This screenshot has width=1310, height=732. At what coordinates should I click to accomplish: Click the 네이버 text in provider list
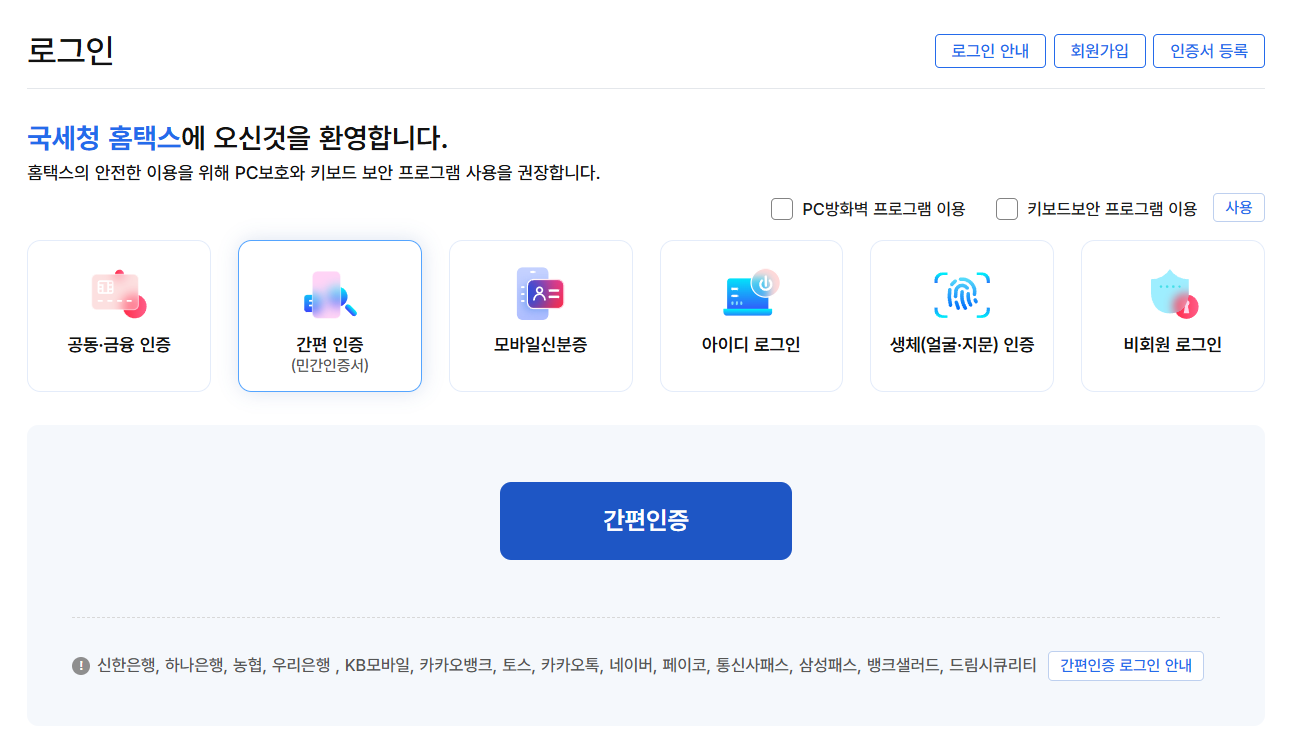(631, 666)
